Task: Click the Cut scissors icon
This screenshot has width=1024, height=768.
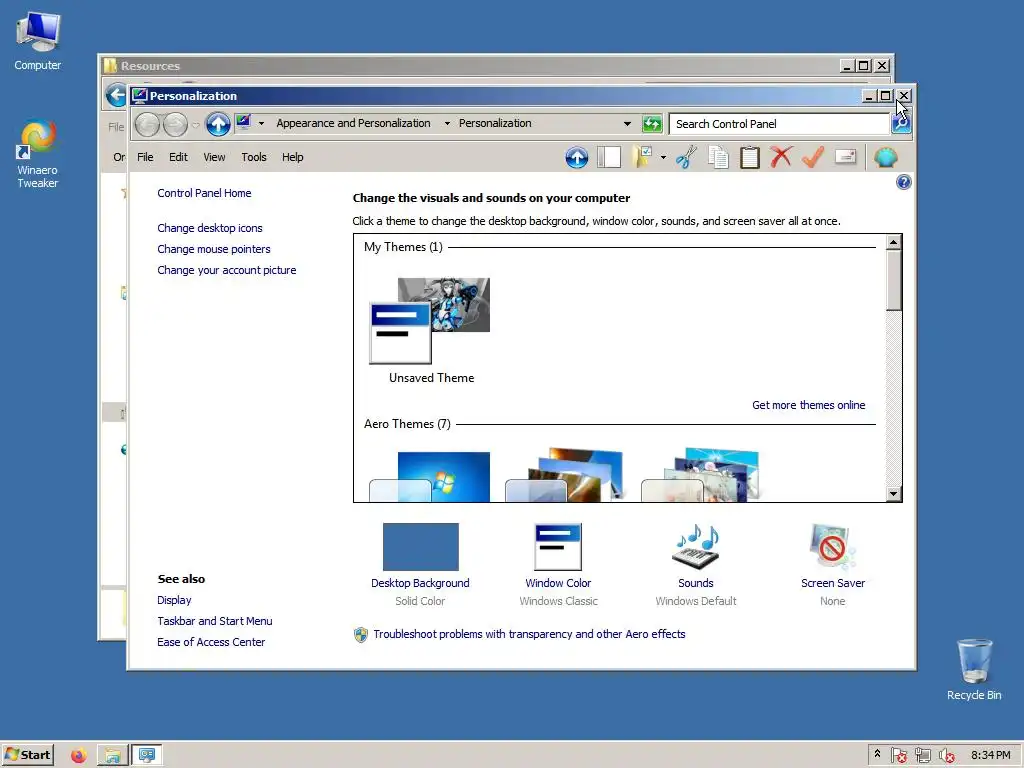Action: pos(686,157)
